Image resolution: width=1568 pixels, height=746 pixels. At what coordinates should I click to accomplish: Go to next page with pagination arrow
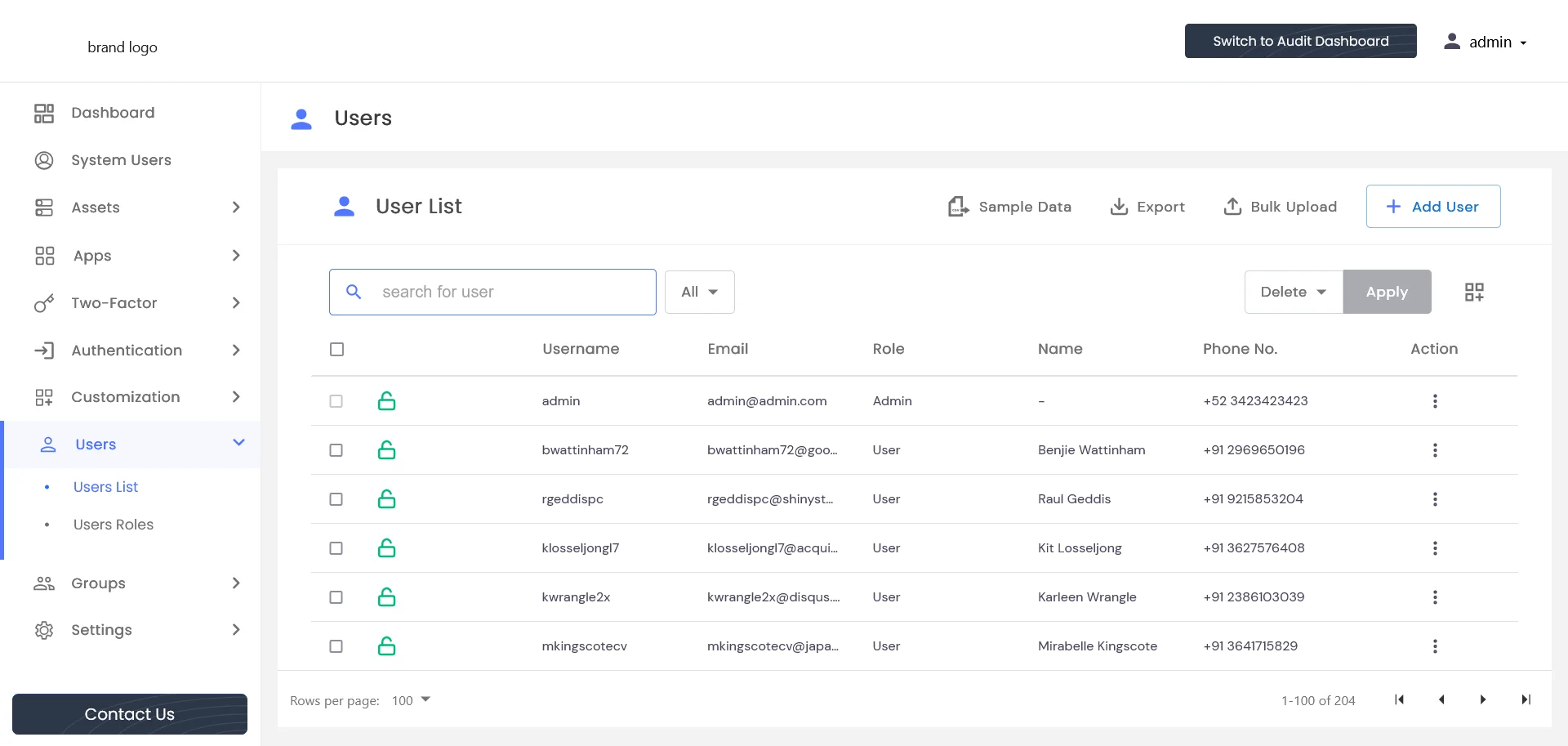(1483, 700)
